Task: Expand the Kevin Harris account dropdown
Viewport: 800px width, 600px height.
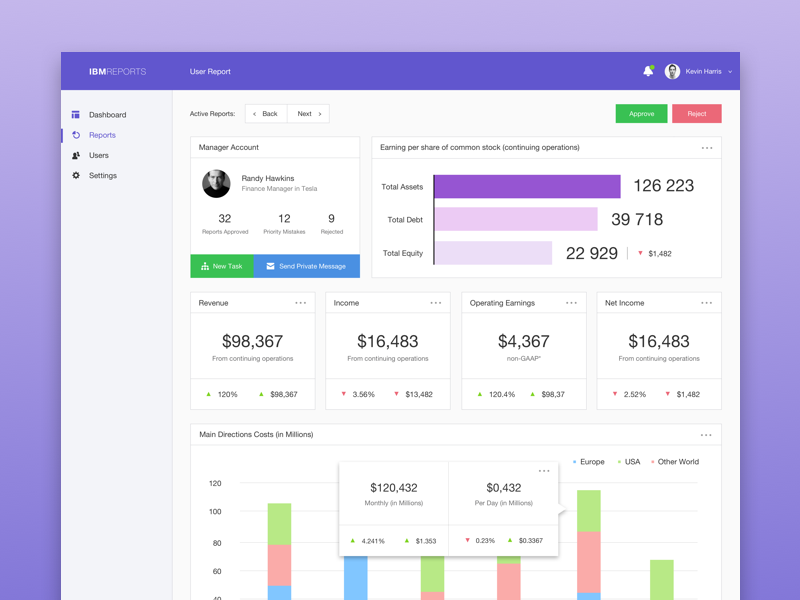Action: click(x=731, y=71)
